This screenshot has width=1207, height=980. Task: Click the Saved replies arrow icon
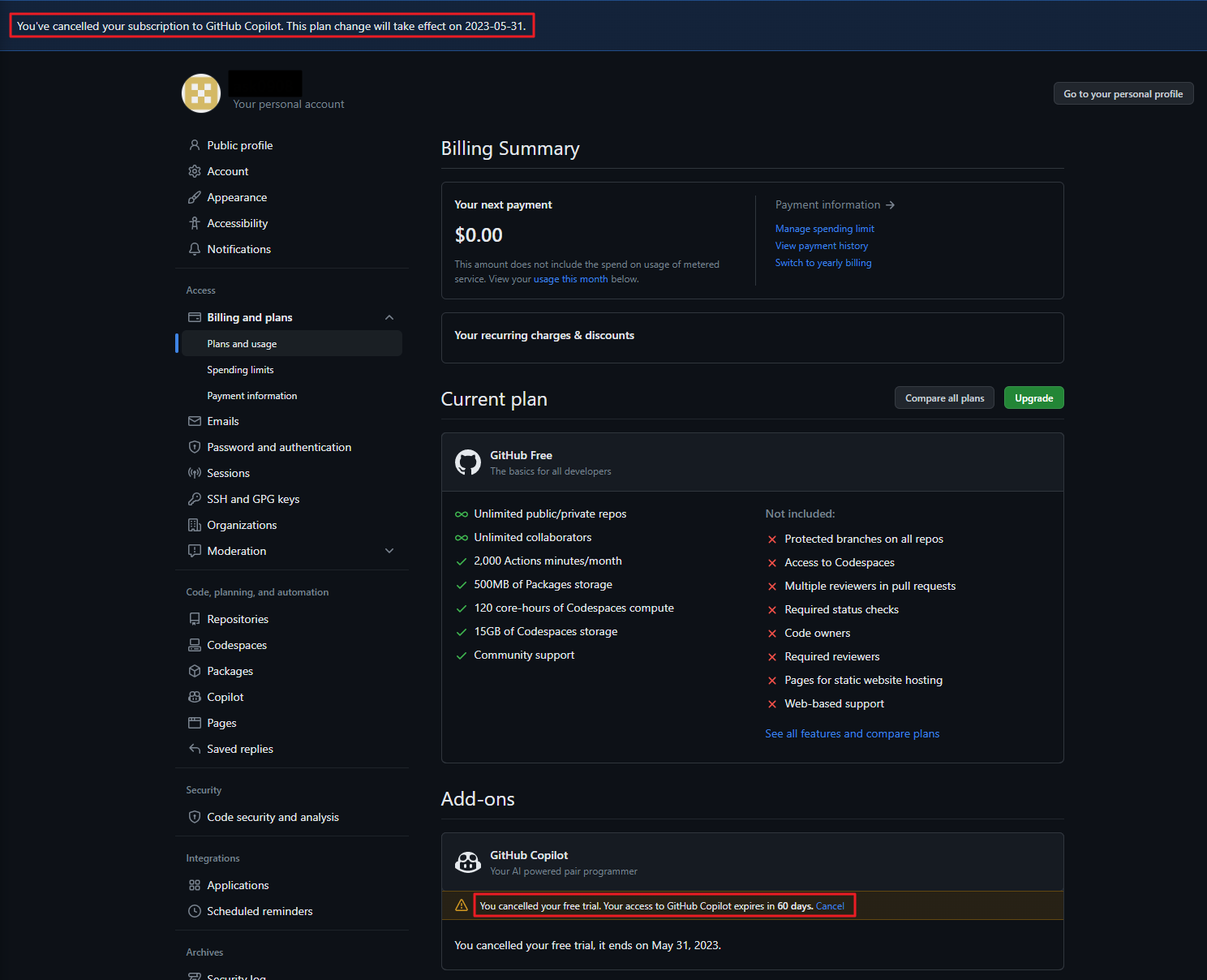click(195, 749)
